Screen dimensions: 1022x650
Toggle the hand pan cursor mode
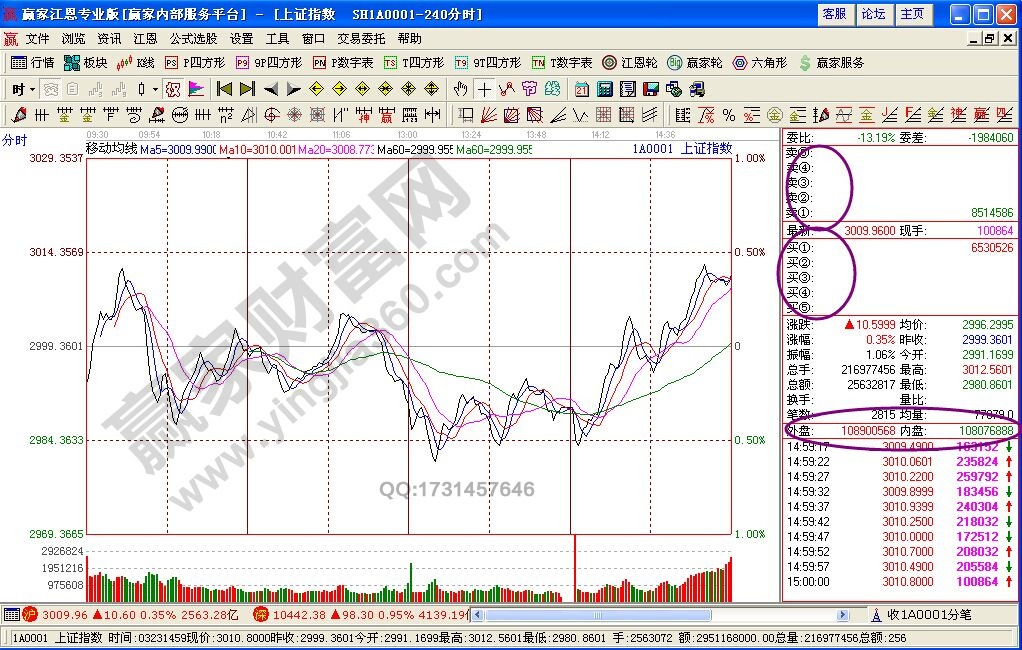[x=460, y=89]
